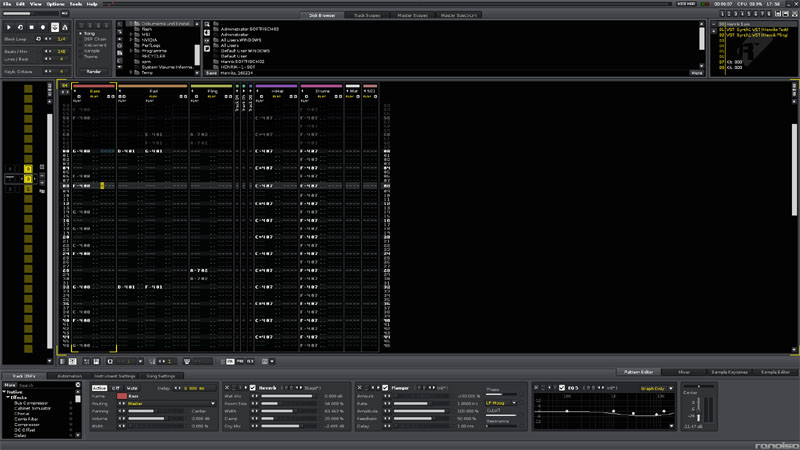The image size is (800, 450).
Task: Select Chorus in effects list
Action: (21, 414)
